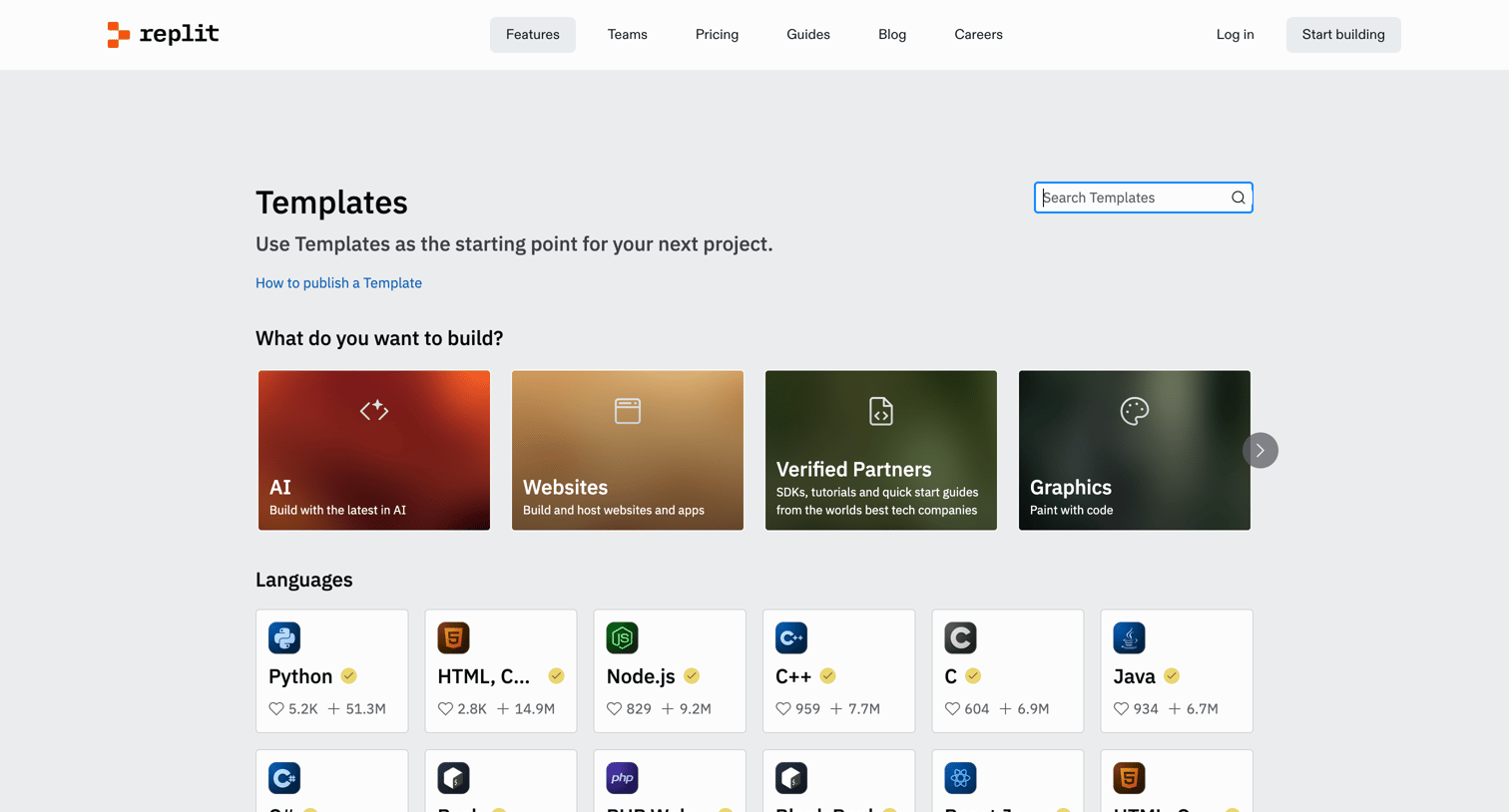Click the 51.3M forks count on Python
1509x812 pixels.
click(x=365, y=708)
